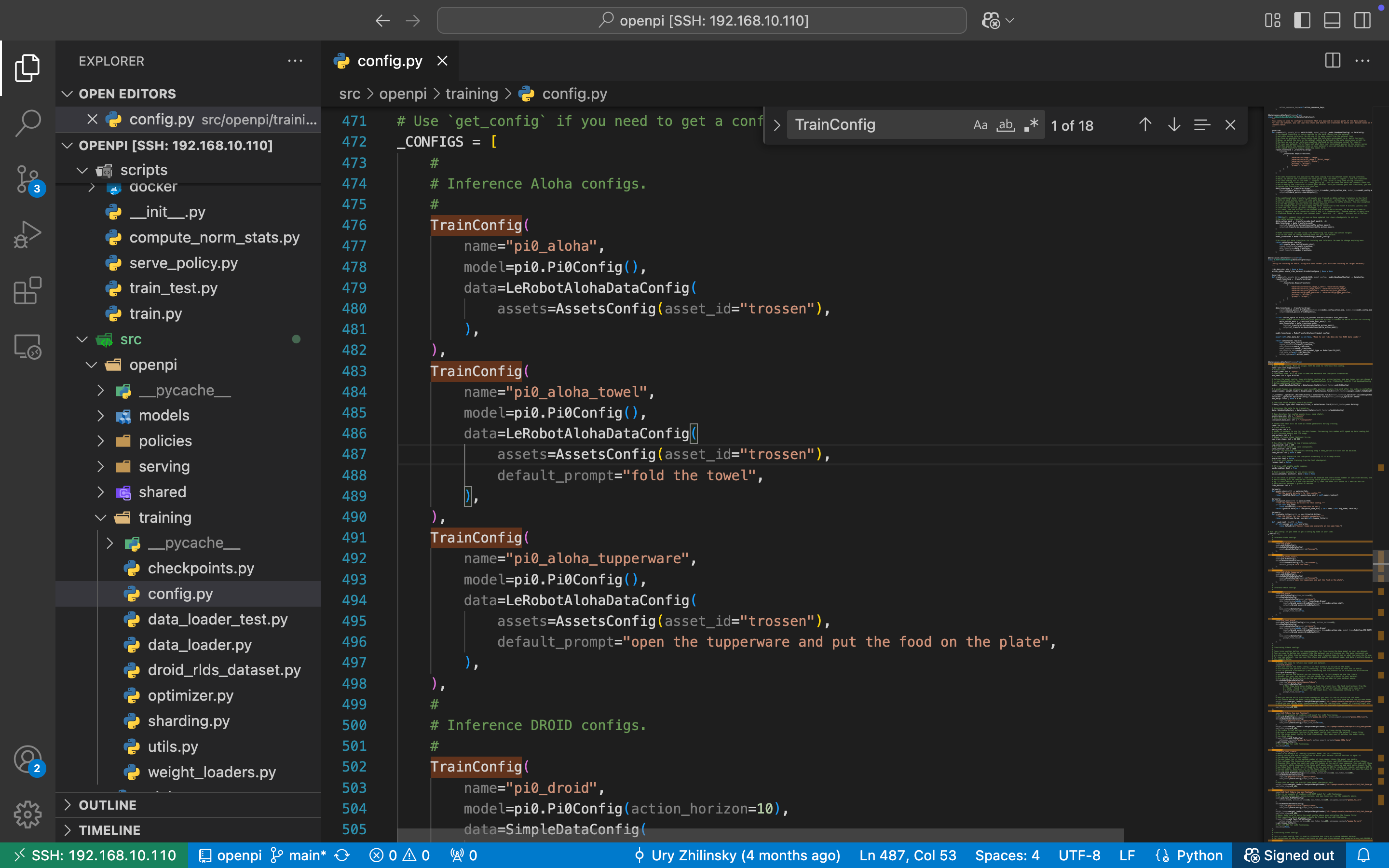Expand the OUTLINE section
Screen dimensions: 1389x868
click(108, 805)
